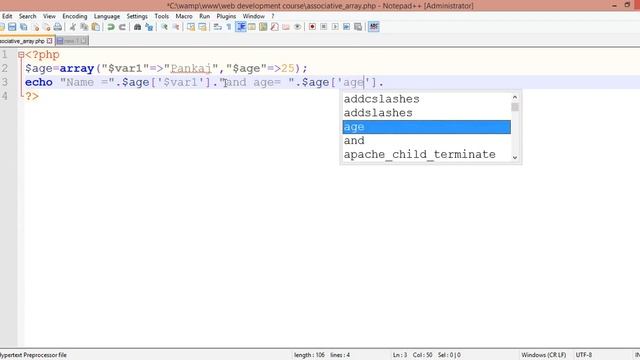Screen dimensions: 640x360
Task: Open the Macro menu
Action: click(184, 16)
